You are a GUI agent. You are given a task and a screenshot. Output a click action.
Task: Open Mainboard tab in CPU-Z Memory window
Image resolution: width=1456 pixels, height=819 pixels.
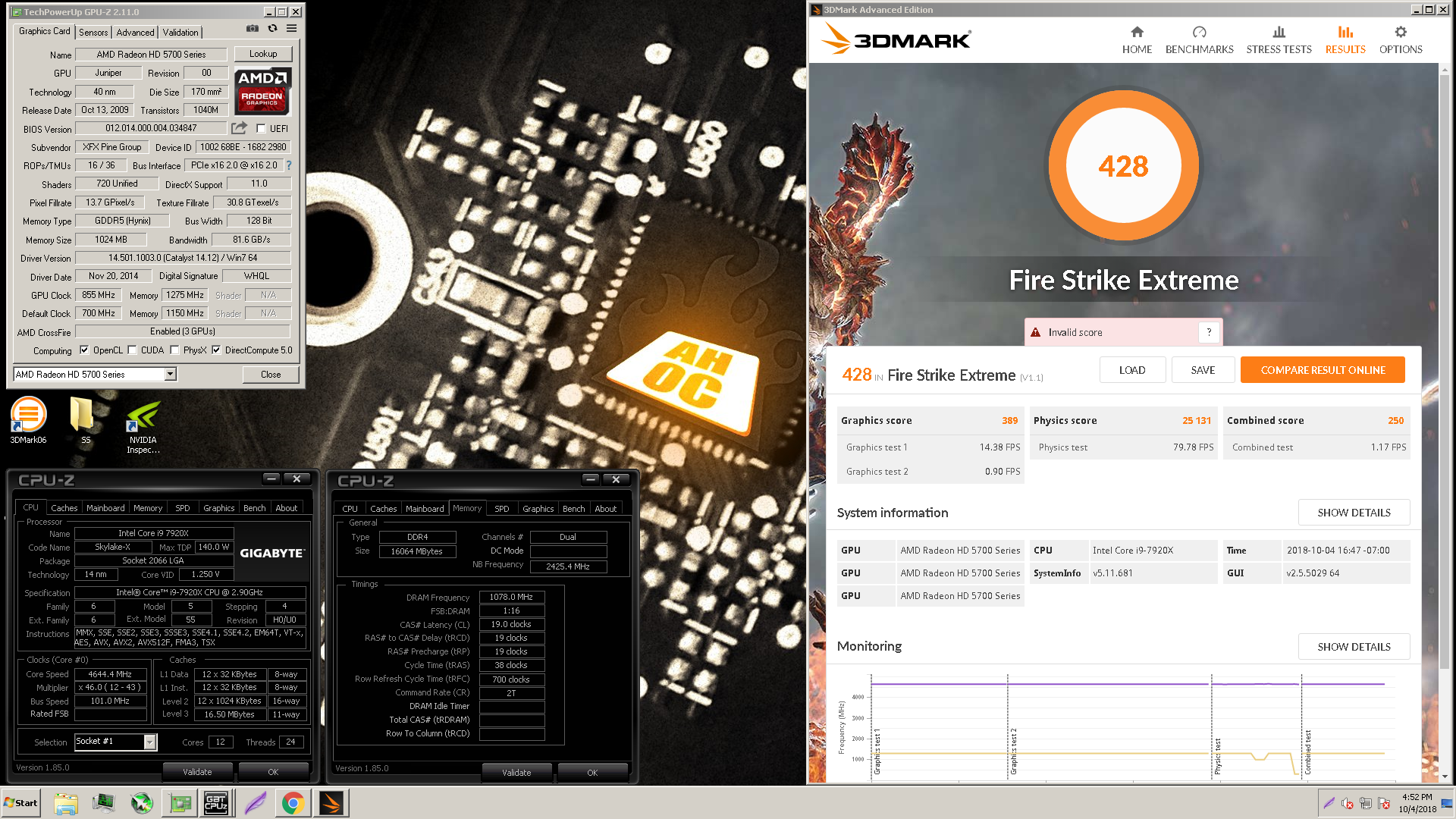point(425,509)
